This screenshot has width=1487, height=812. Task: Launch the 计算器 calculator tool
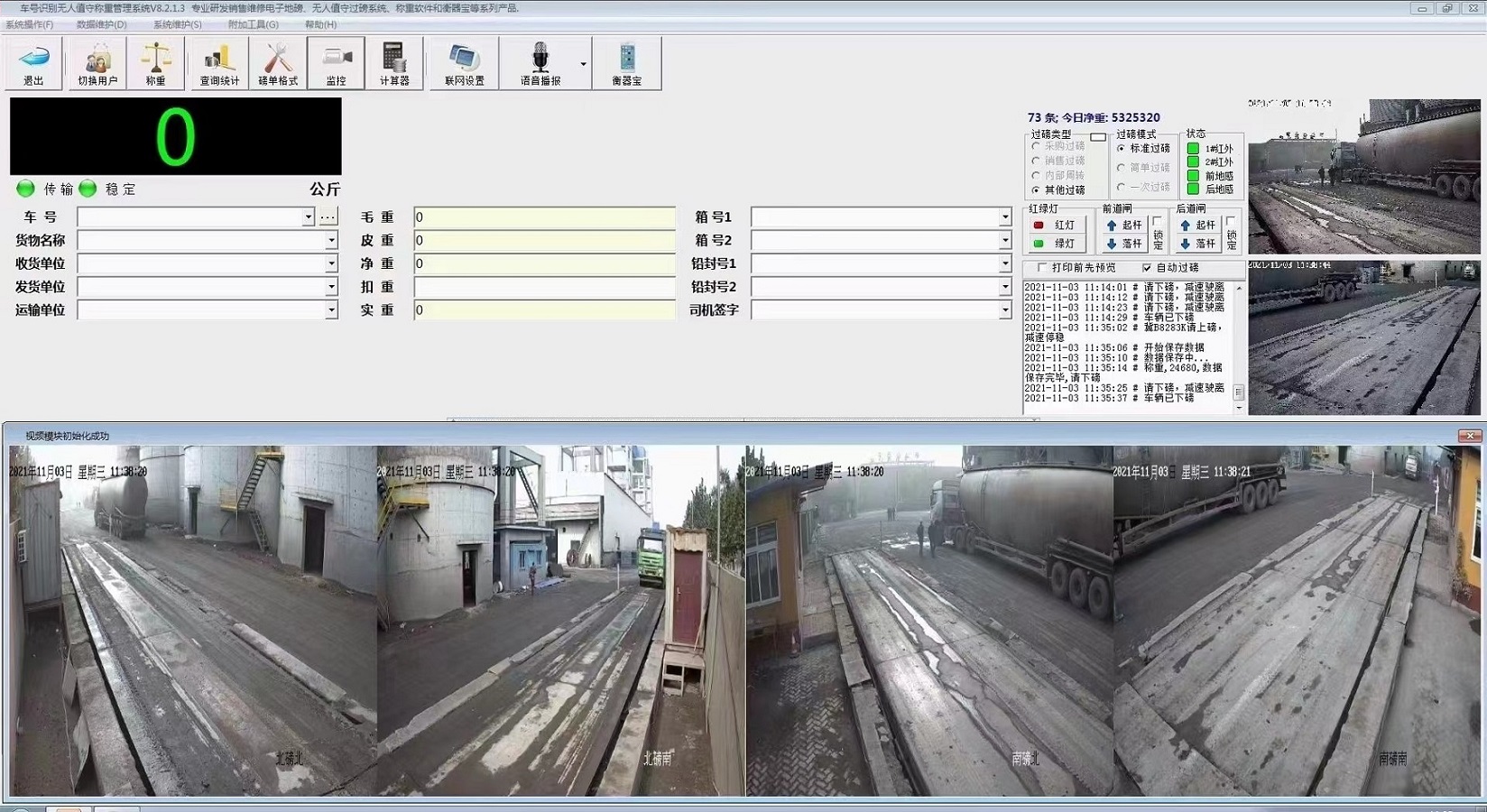pyautogui.click(x=394, y=61)
